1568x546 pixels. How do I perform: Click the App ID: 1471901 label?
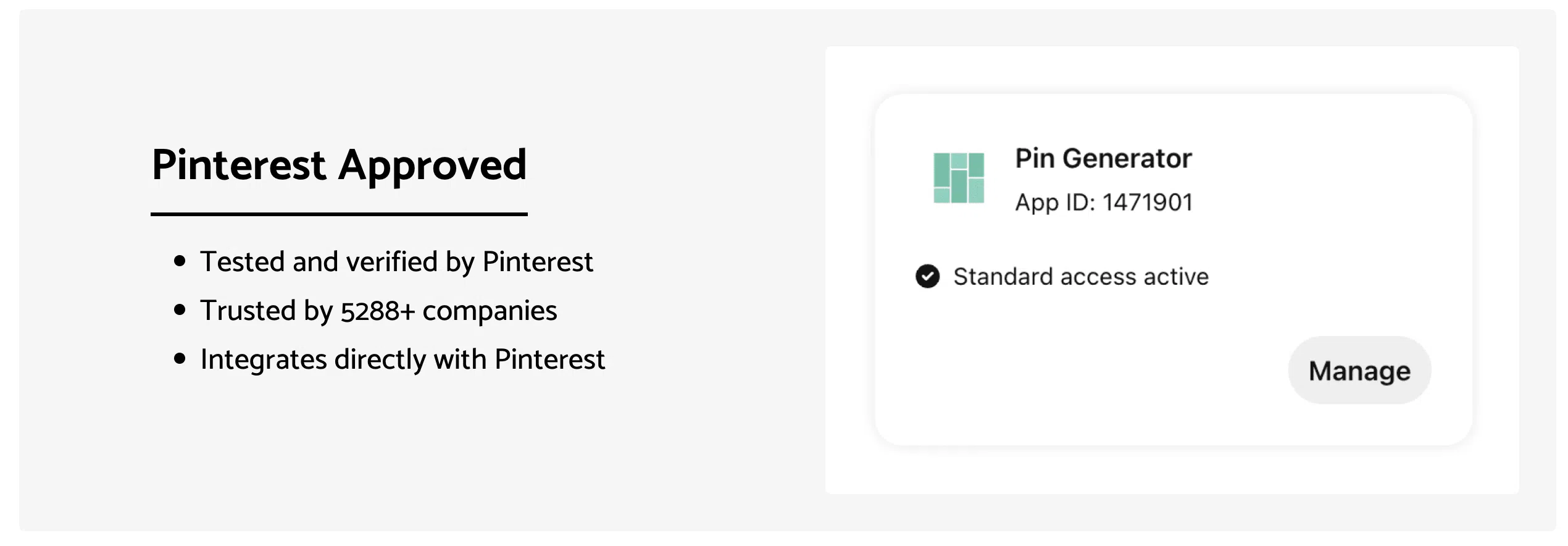[1103, 203]
